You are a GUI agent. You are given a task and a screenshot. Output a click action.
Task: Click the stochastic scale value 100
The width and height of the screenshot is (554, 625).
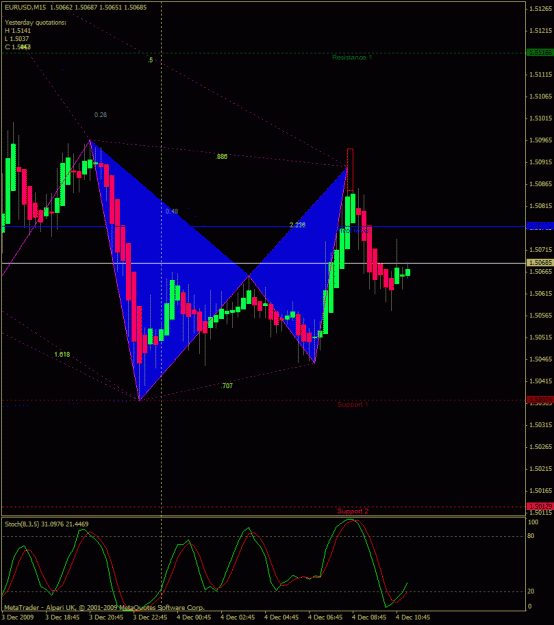pyautogui.click(x=533, y=522)
